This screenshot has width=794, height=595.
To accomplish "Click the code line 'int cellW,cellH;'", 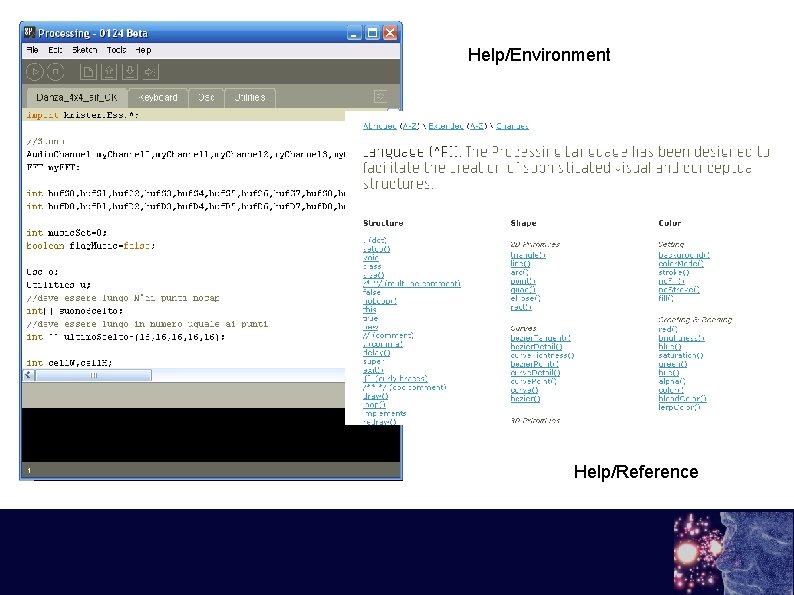I will (69, 363).
